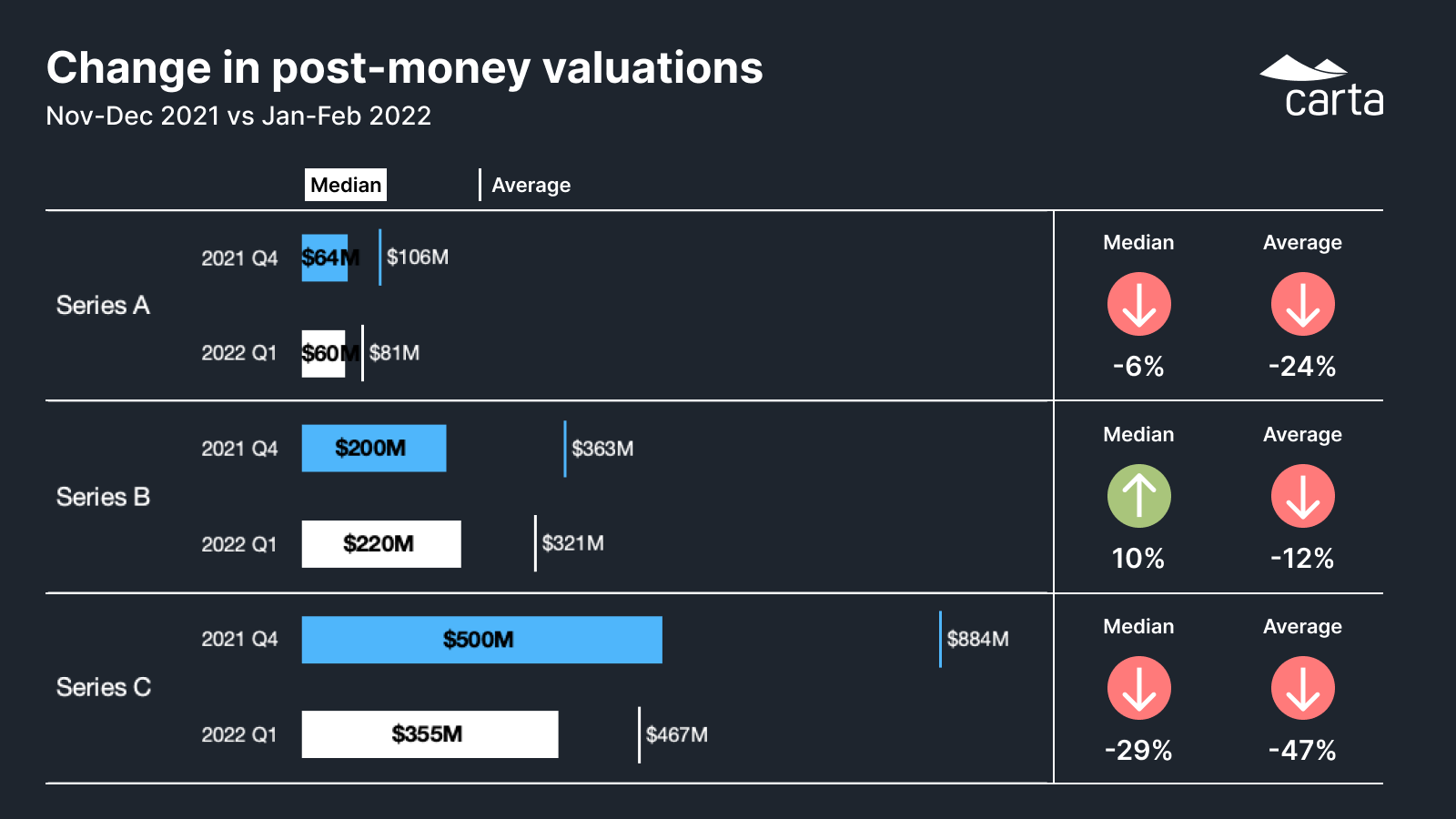This screenshot has width=1456, height=819.
Task: Select the white $355M Series C bar
Action: click(x=430, y=734)
